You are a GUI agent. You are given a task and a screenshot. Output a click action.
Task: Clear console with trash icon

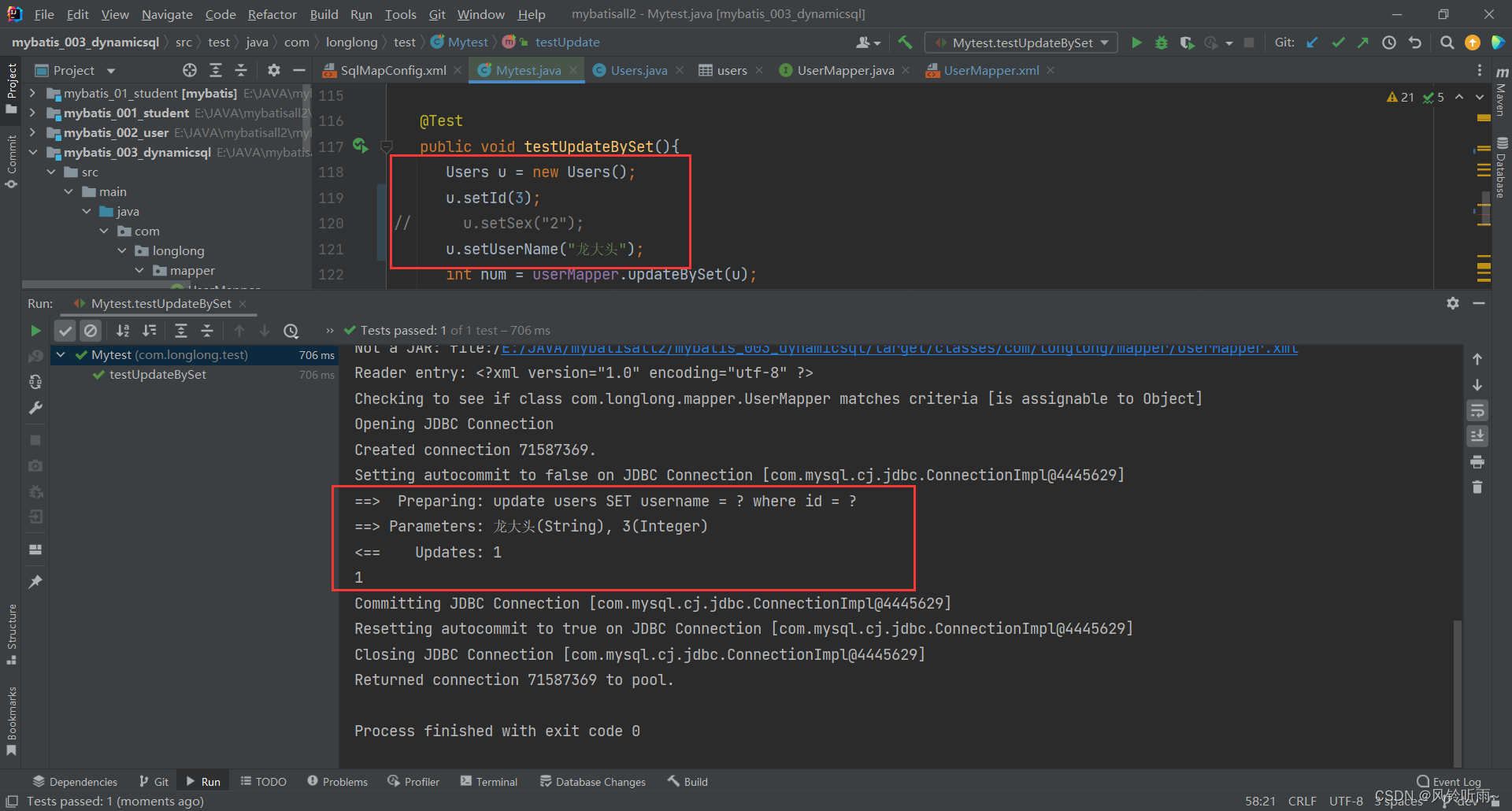(x=1477, y=487)
